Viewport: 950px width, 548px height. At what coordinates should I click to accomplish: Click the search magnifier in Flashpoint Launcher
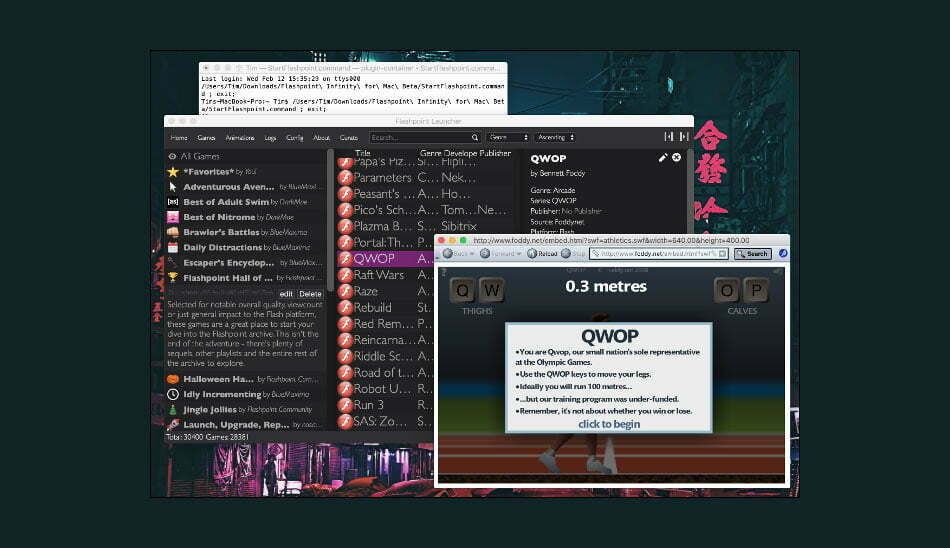click(475, 138)
